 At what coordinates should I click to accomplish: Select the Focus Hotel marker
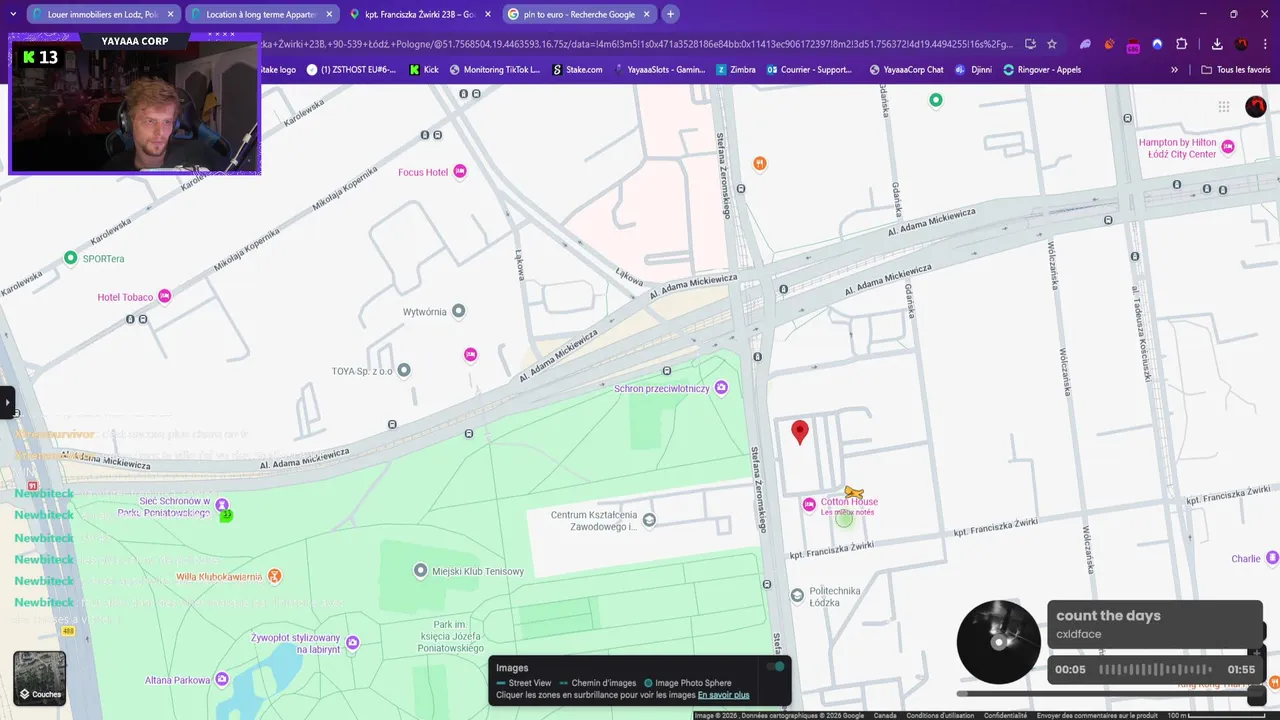click(460, 172)
